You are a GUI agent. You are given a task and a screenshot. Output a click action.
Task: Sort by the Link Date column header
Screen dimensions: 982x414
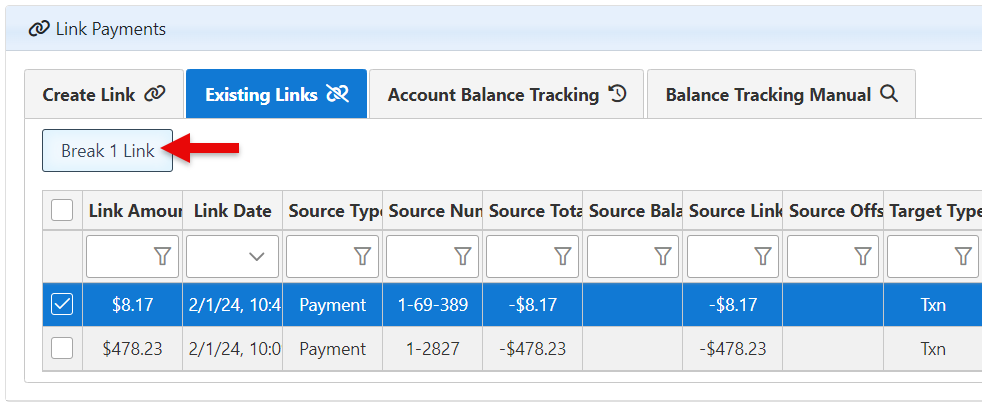coord(232,211)
